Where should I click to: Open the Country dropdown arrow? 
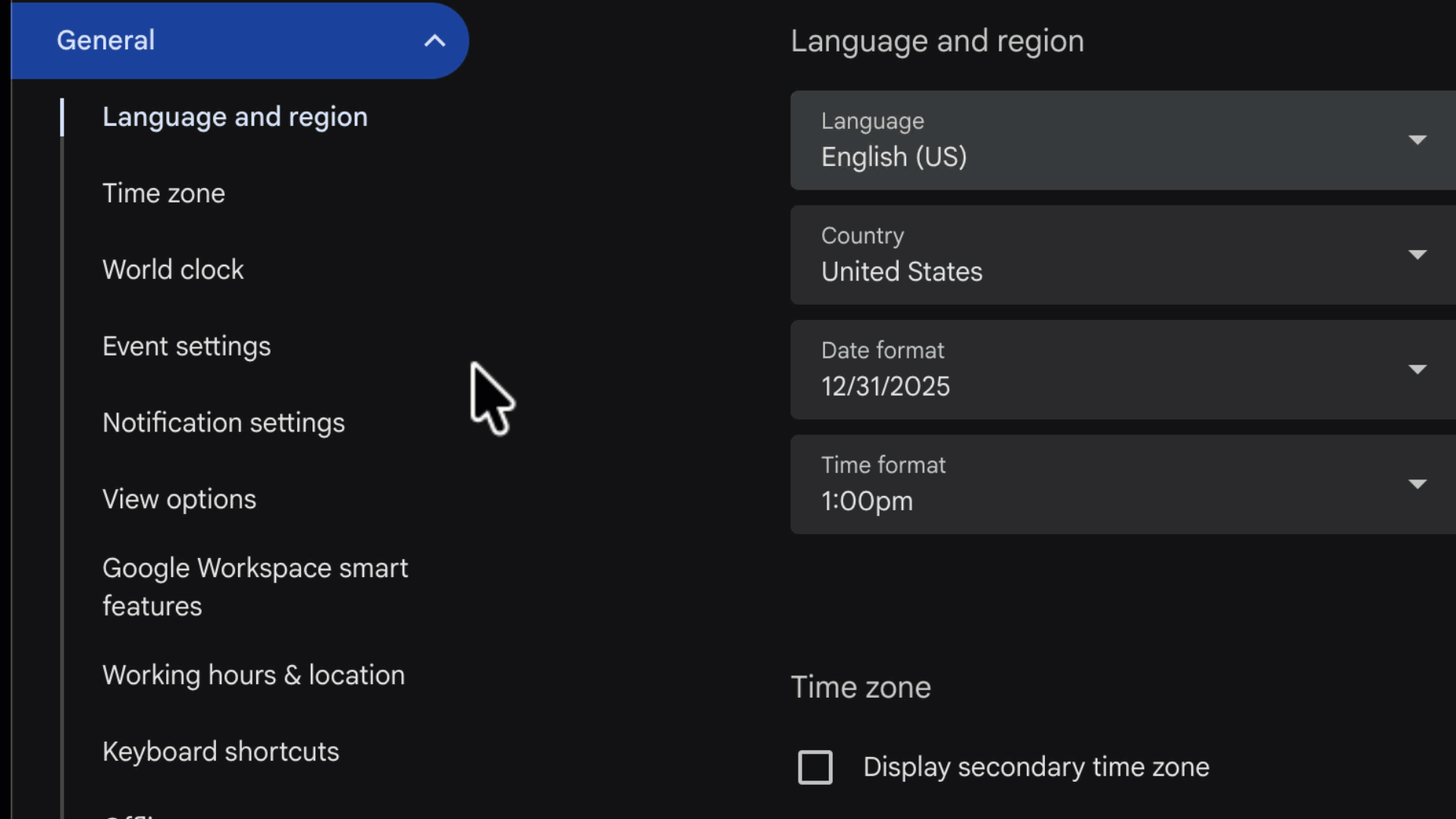(1417, 255)
